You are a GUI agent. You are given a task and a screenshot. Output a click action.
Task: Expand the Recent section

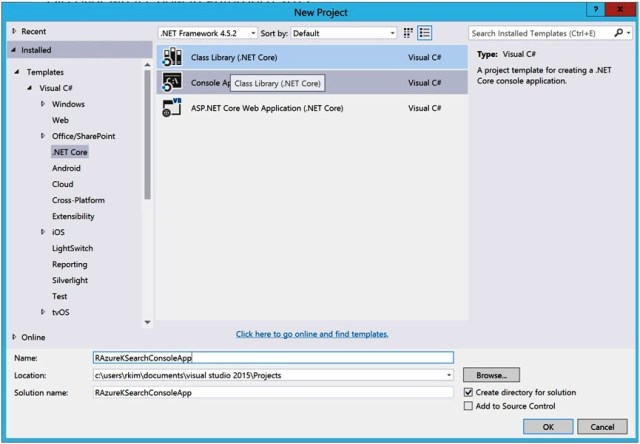tap(14, 31)
